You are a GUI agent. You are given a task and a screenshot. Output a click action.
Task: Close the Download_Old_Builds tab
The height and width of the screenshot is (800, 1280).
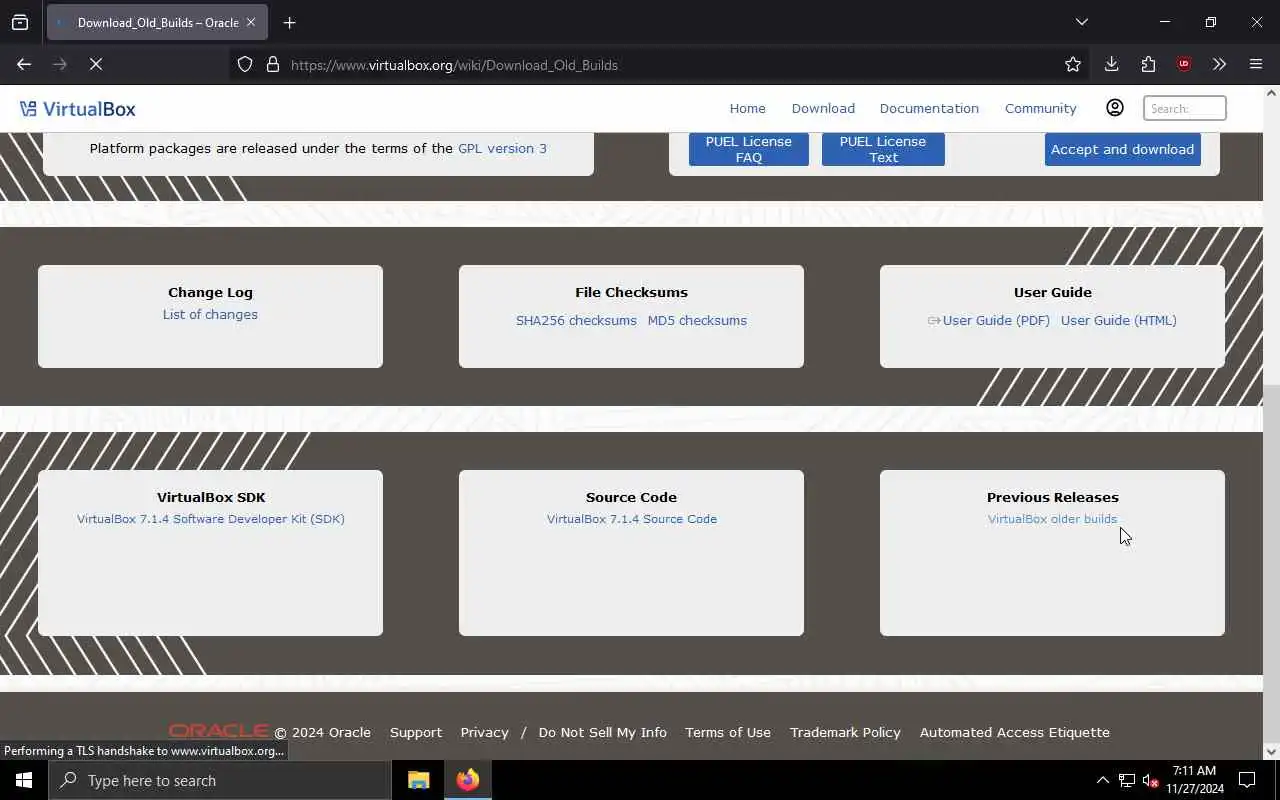[x=251, y=22]
